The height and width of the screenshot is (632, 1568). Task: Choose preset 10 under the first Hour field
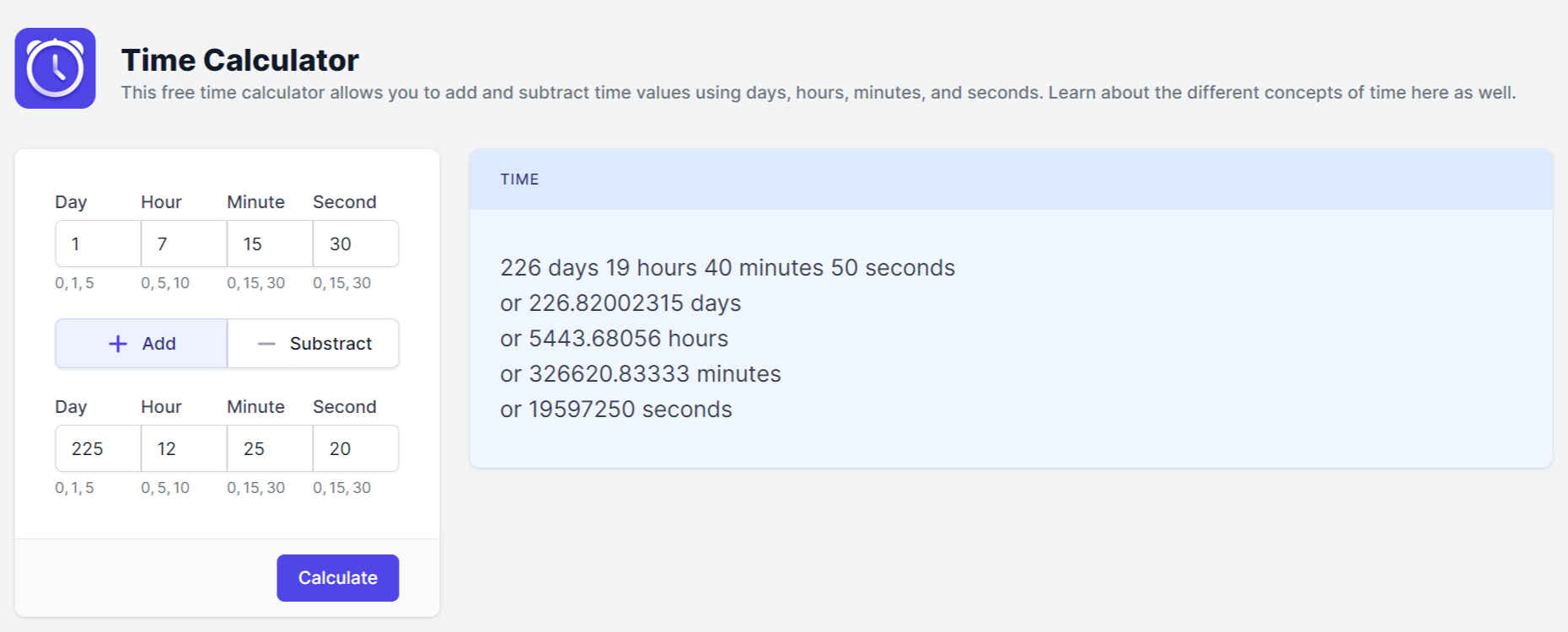pyautogui.click(x=181, y=283)
